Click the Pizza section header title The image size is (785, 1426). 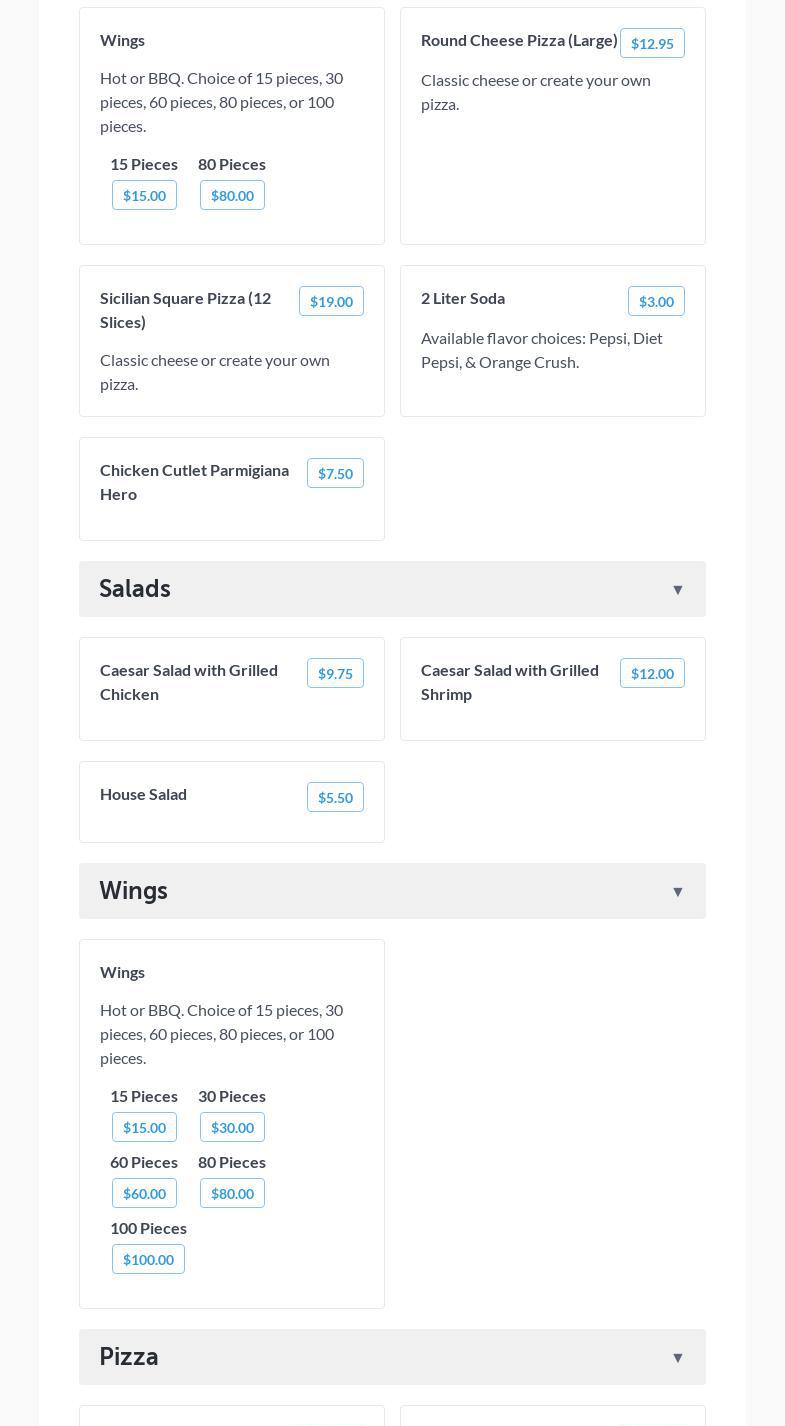click(129, 1357)
